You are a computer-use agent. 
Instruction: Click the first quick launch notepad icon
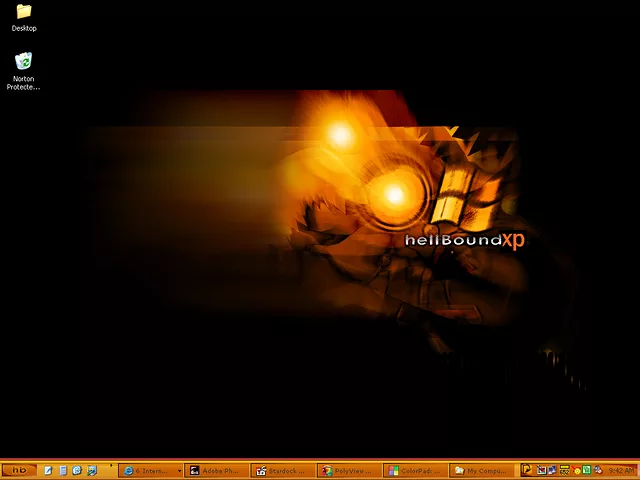point(48,470)
